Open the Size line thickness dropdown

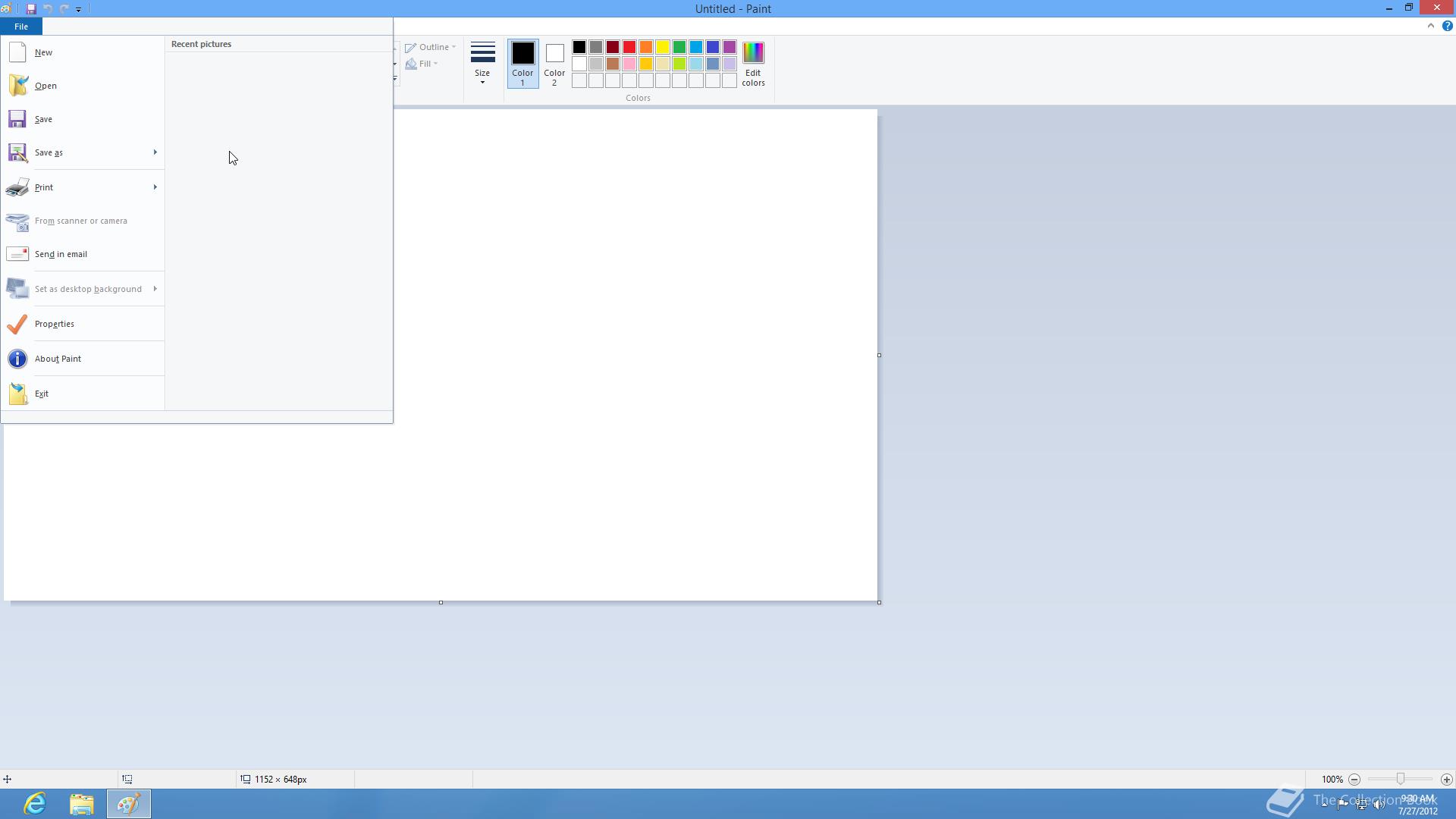(x=482, y=64)
